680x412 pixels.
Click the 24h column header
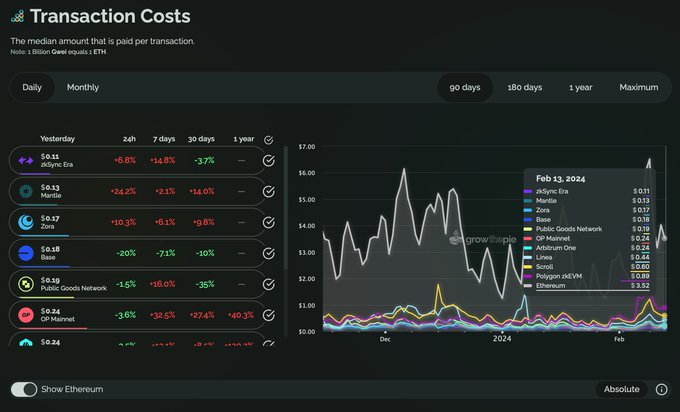click(x=129, y=139)
